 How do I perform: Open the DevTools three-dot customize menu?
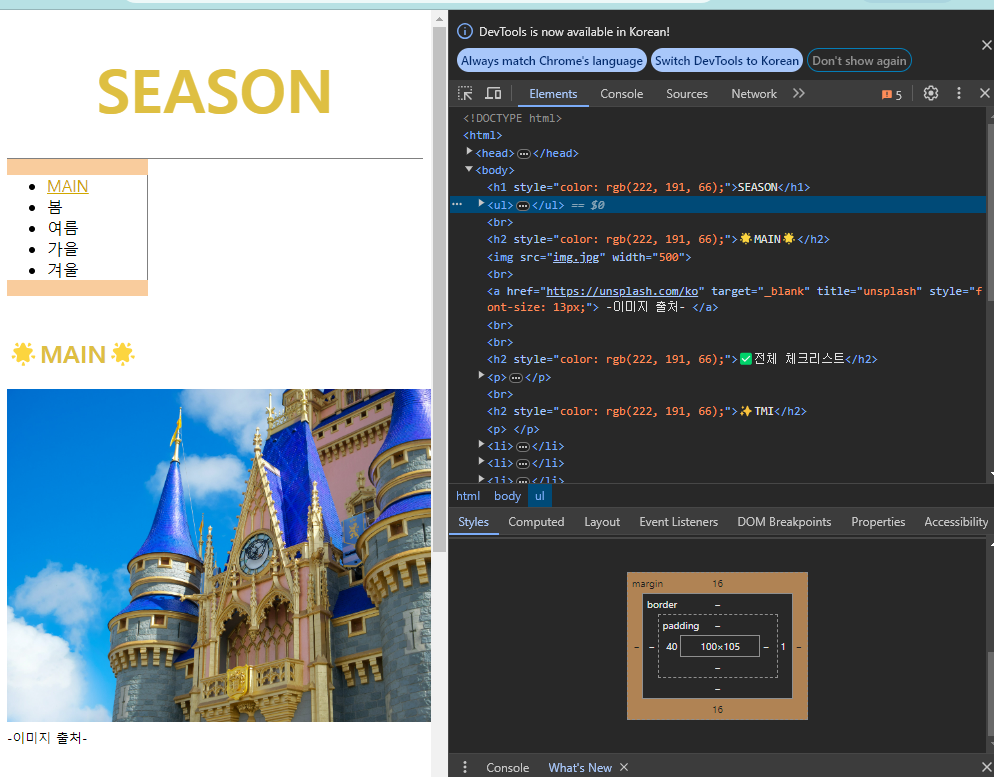pyautogui.click(x=958, y=94)
